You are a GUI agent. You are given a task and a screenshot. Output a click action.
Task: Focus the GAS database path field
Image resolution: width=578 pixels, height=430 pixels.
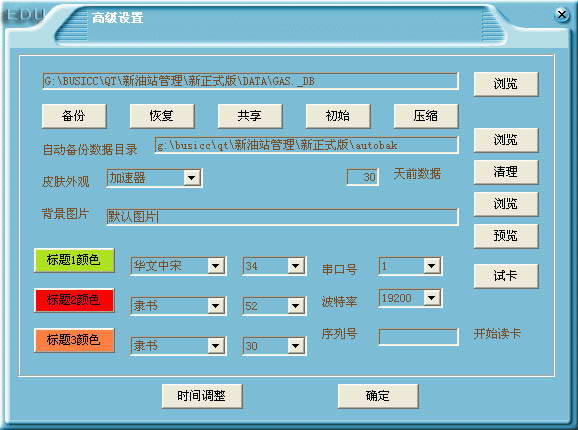(x=250, y=81)
